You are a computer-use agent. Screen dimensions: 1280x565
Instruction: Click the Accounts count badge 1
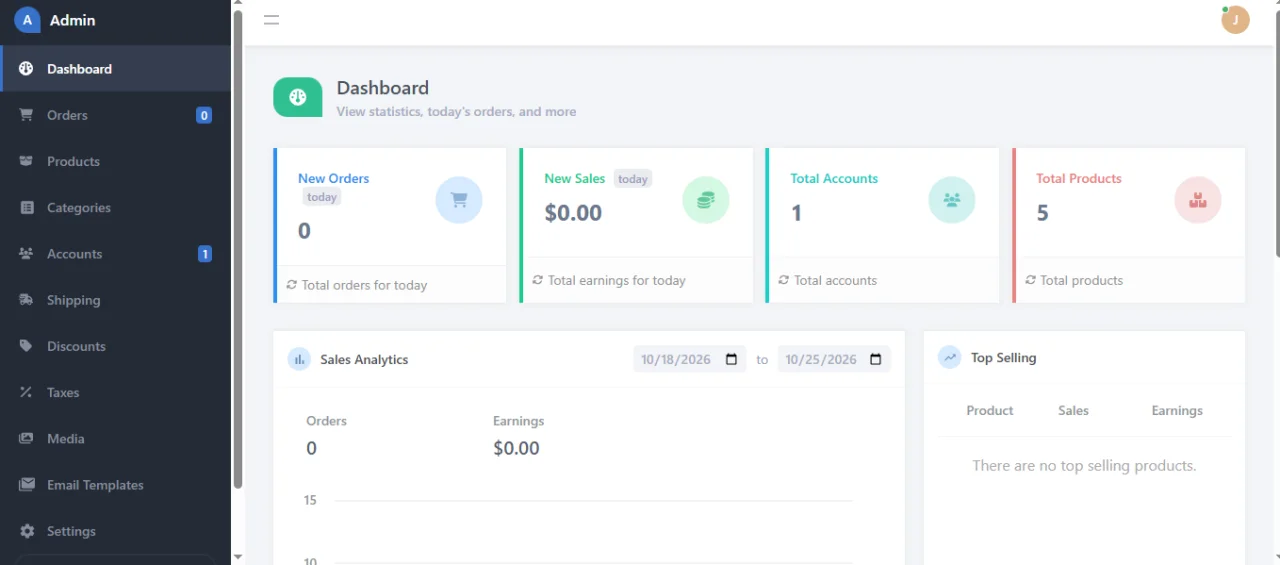204,254
